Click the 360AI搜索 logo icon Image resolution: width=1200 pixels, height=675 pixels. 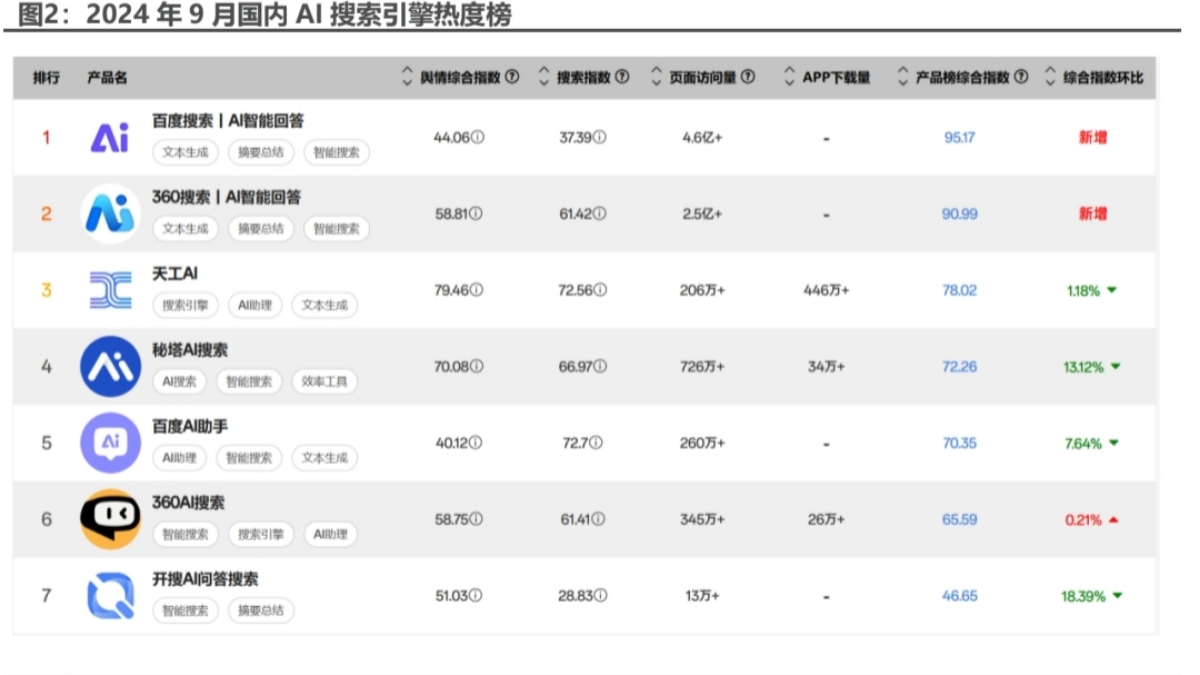[110, 519]
